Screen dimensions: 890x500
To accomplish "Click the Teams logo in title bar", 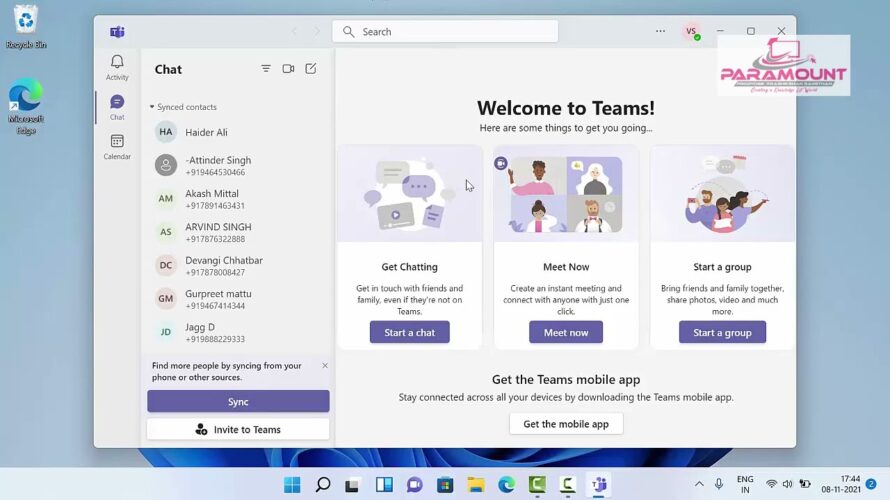I will 117,32.
